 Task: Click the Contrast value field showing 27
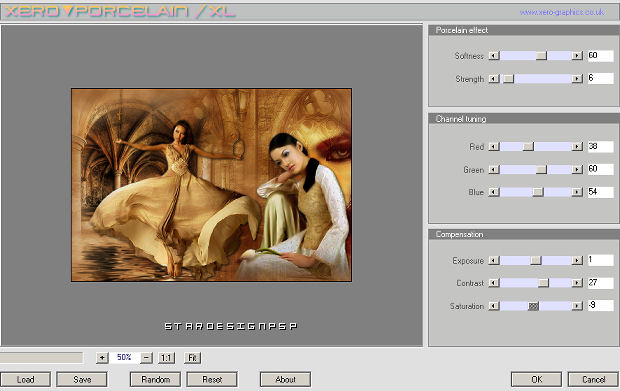pyautogui.click(x=600, y=282)
